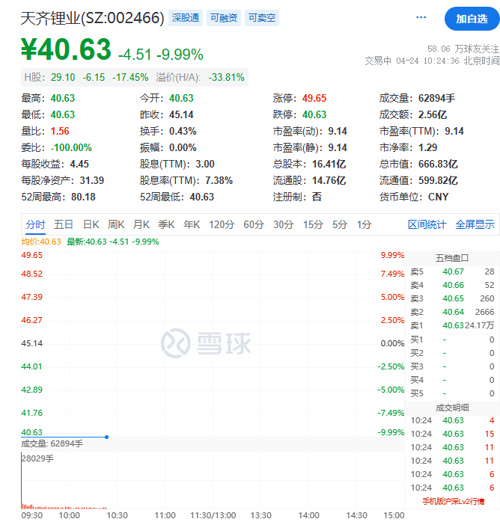Switch to the 1分 chart tab
The width and height of the screenshot is (500, 522).
click(364, 225)
